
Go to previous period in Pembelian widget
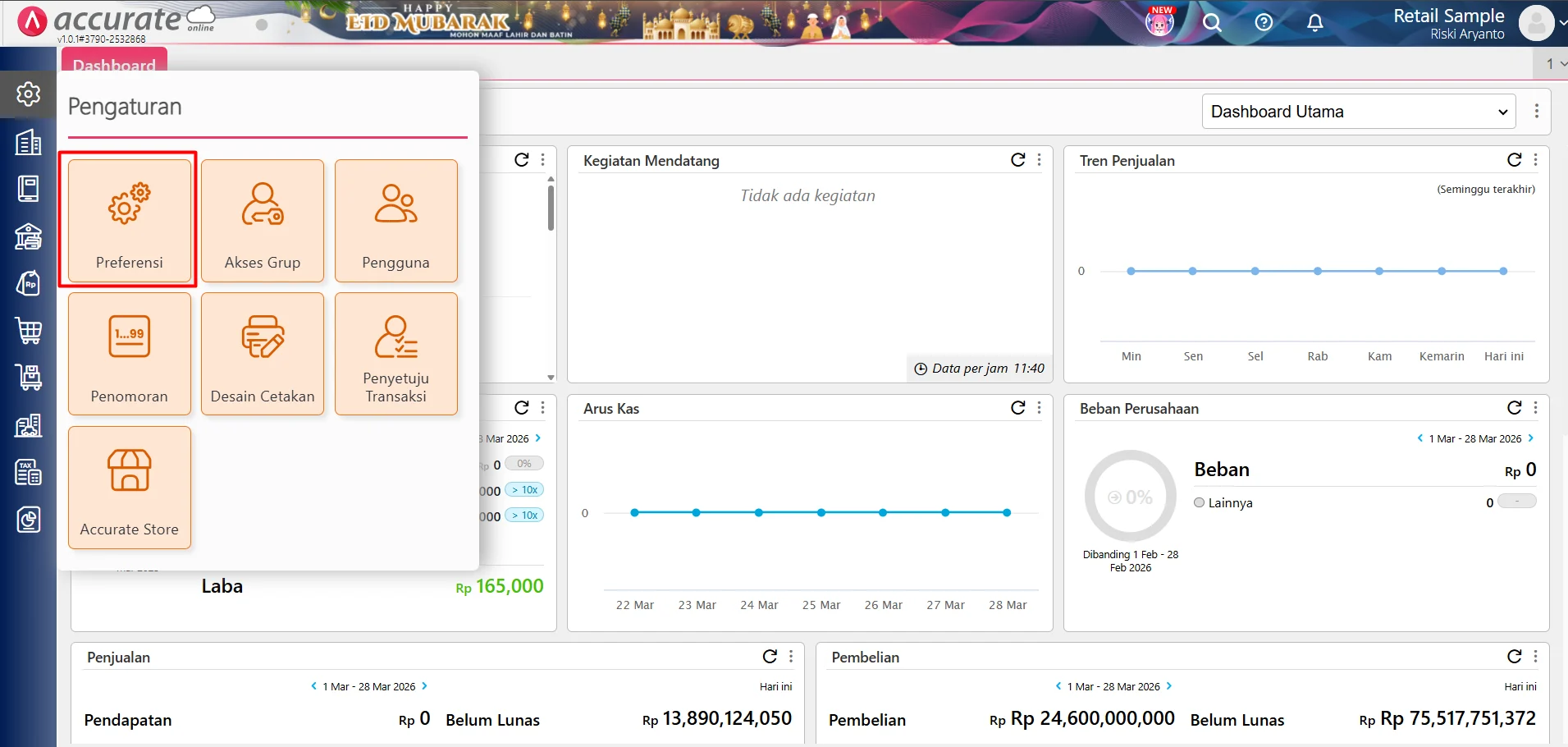pyautogui.click(x=1058, y=686)
